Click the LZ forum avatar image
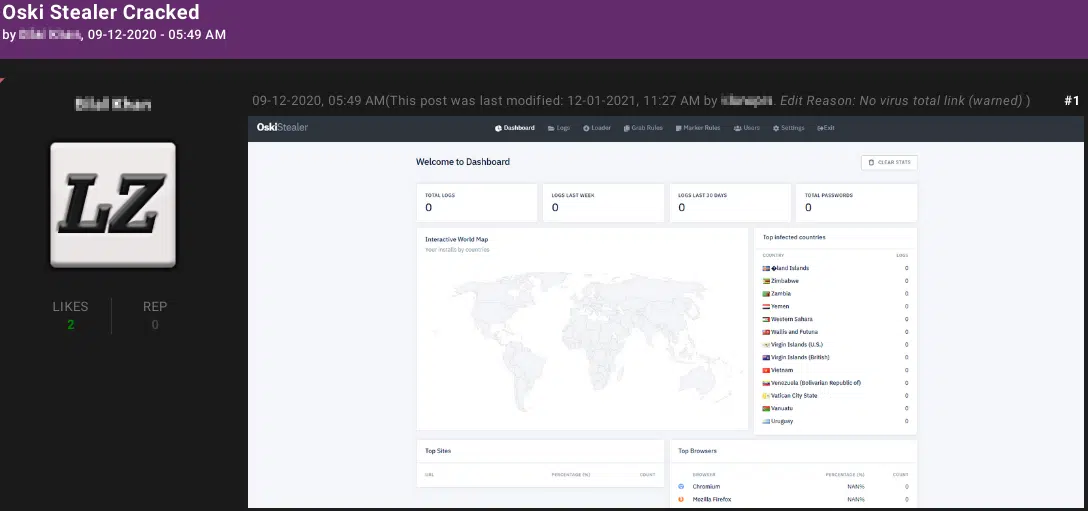This screenshot has width=1088, height=511. coord(112,205)
